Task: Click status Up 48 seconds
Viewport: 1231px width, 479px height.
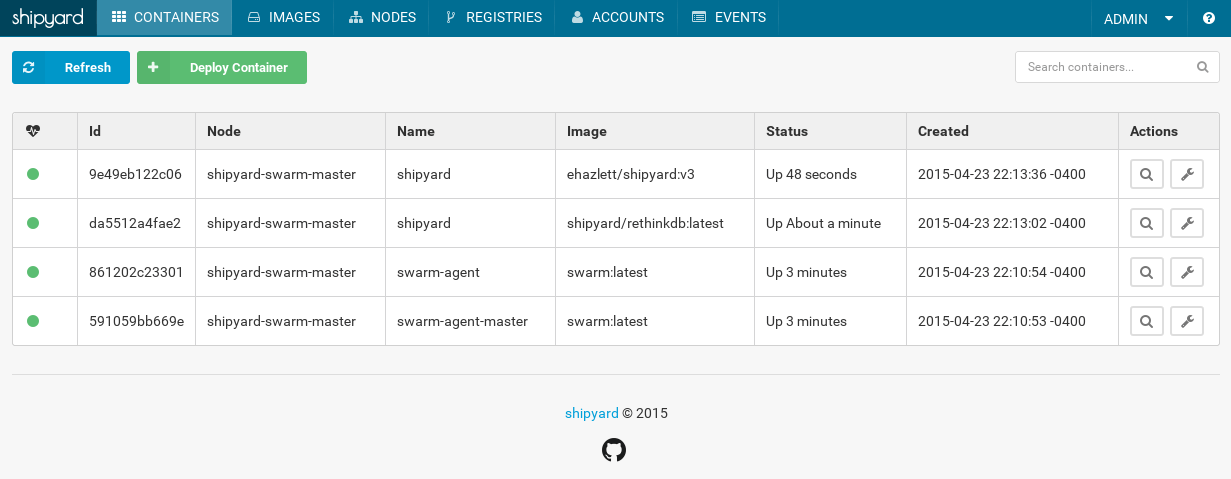Action: (x=811, y=174)
